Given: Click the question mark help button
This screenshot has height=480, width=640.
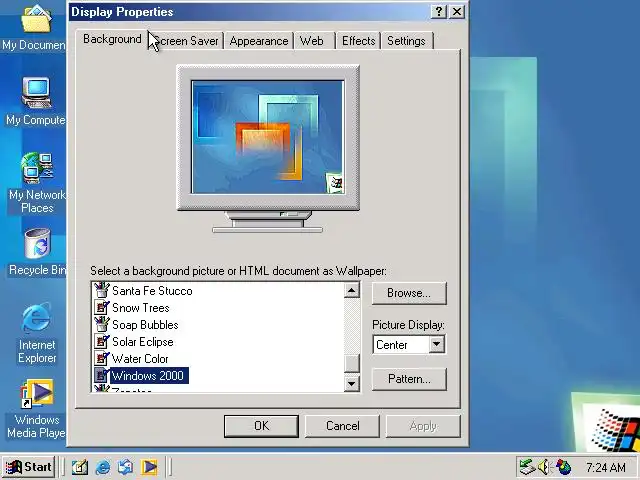Looking at the screenshot, I should 439,11.
